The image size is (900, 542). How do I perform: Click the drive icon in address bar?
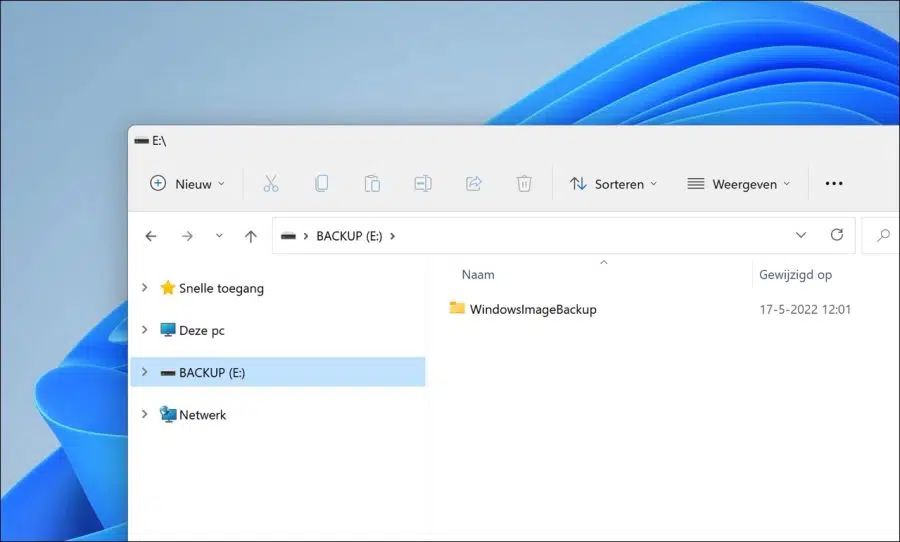288,236
